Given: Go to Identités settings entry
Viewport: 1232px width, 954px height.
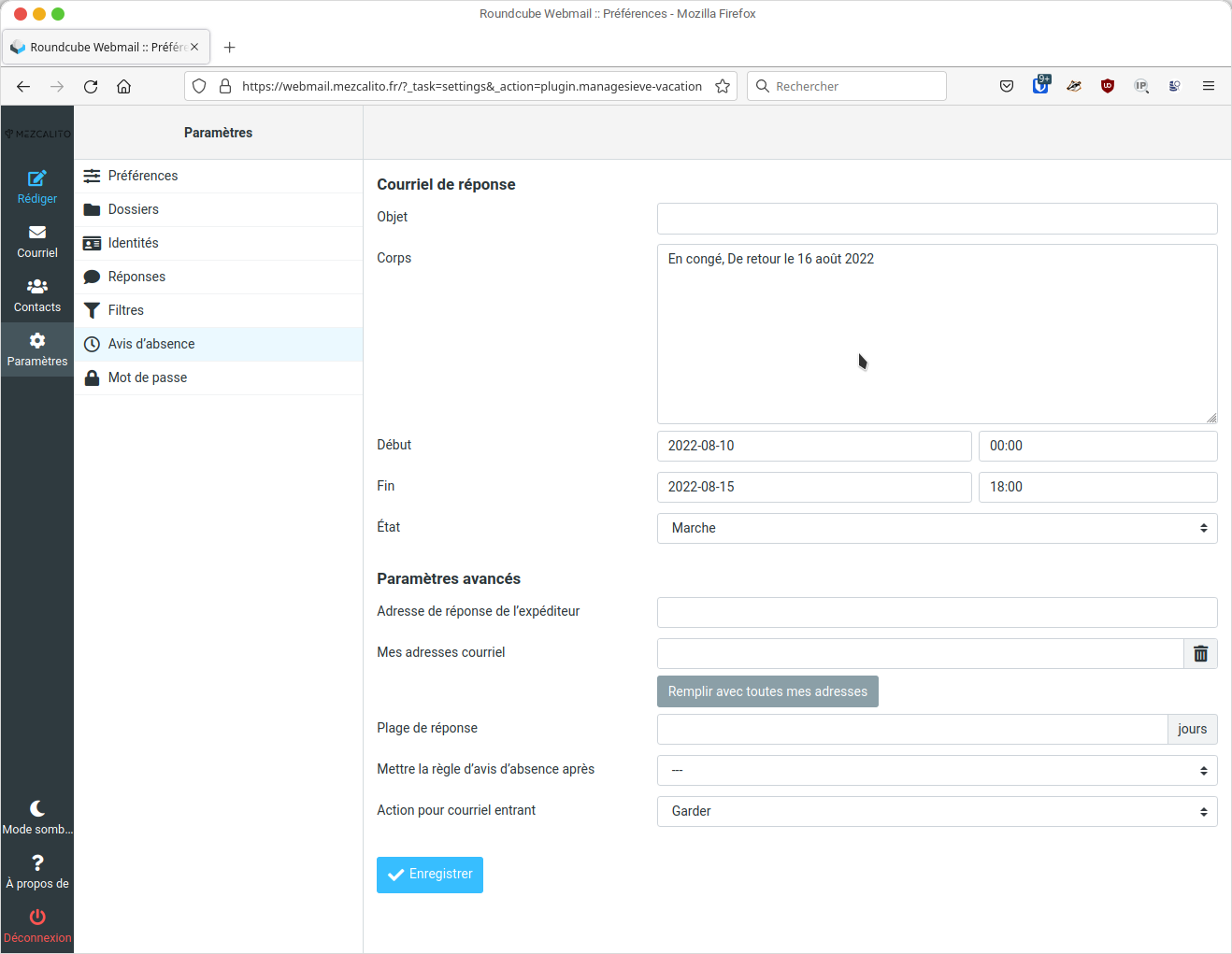Looking at the screenshot, I should pyautogui.click(x=134, y=243).
